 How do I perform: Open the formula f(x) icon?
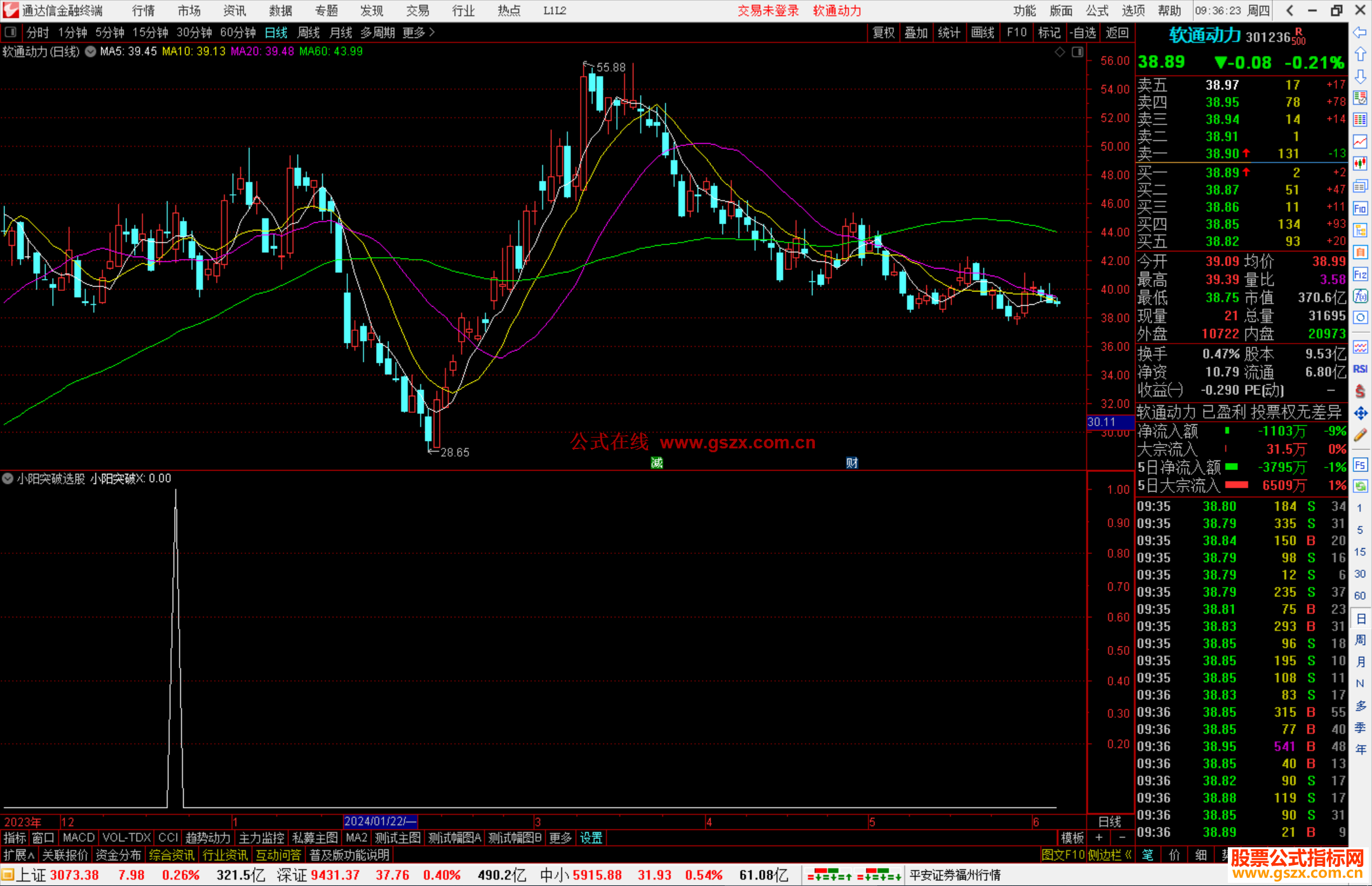[x=1360, y=296]
